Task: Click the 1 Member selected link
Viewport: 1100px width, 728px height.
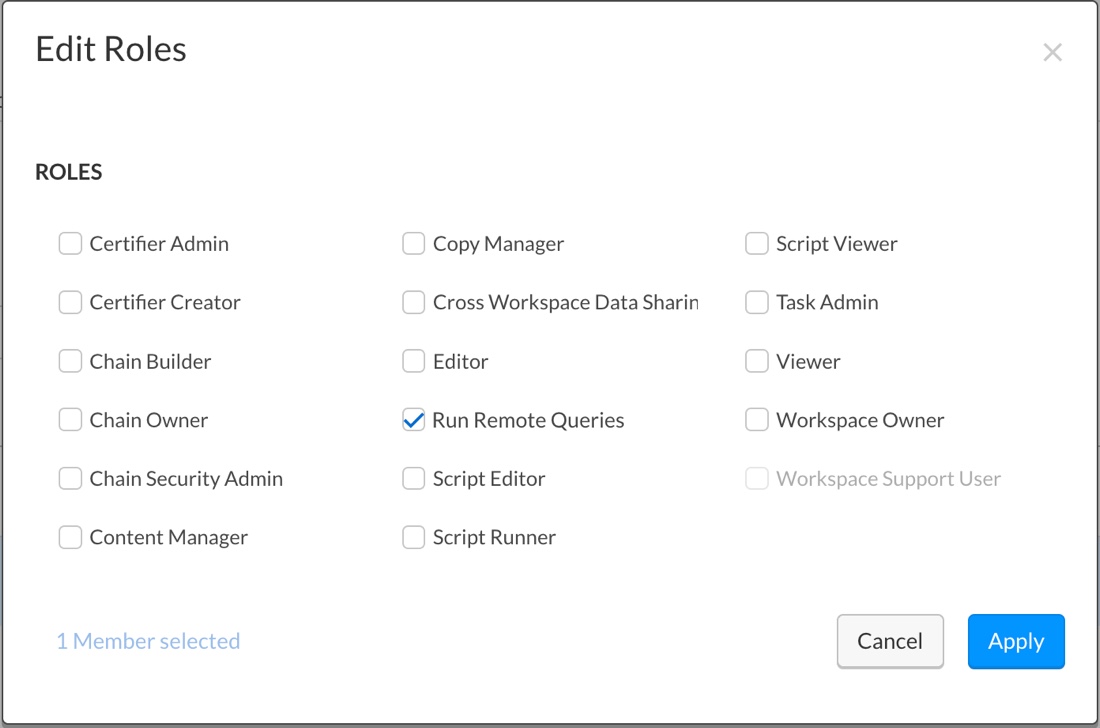Action: (x=148, y=641)
